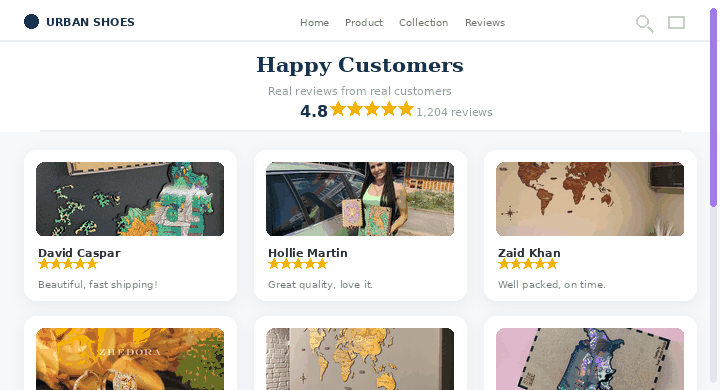This screenshot has width=720, height=390.
Task: Click the overall five-star rating next to 4.8
Action: click(372, 109)
